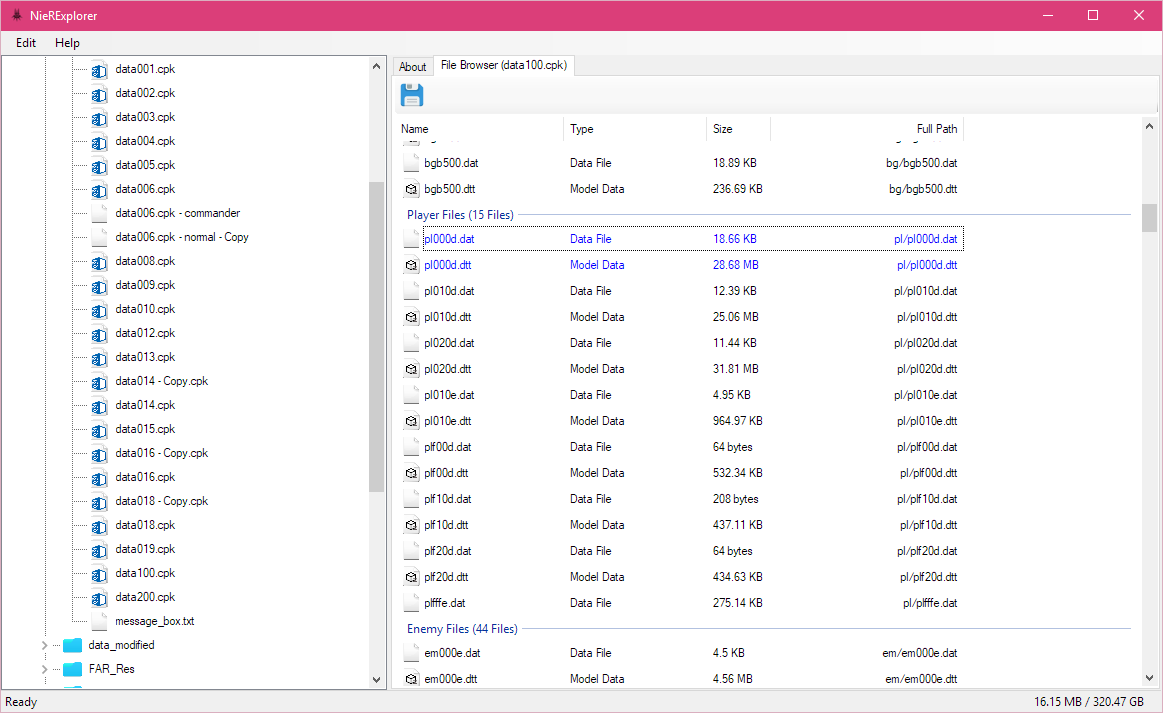Click the model icon of bgb500.dtt
Screen dimensions: 1163x713
(411, 189)
